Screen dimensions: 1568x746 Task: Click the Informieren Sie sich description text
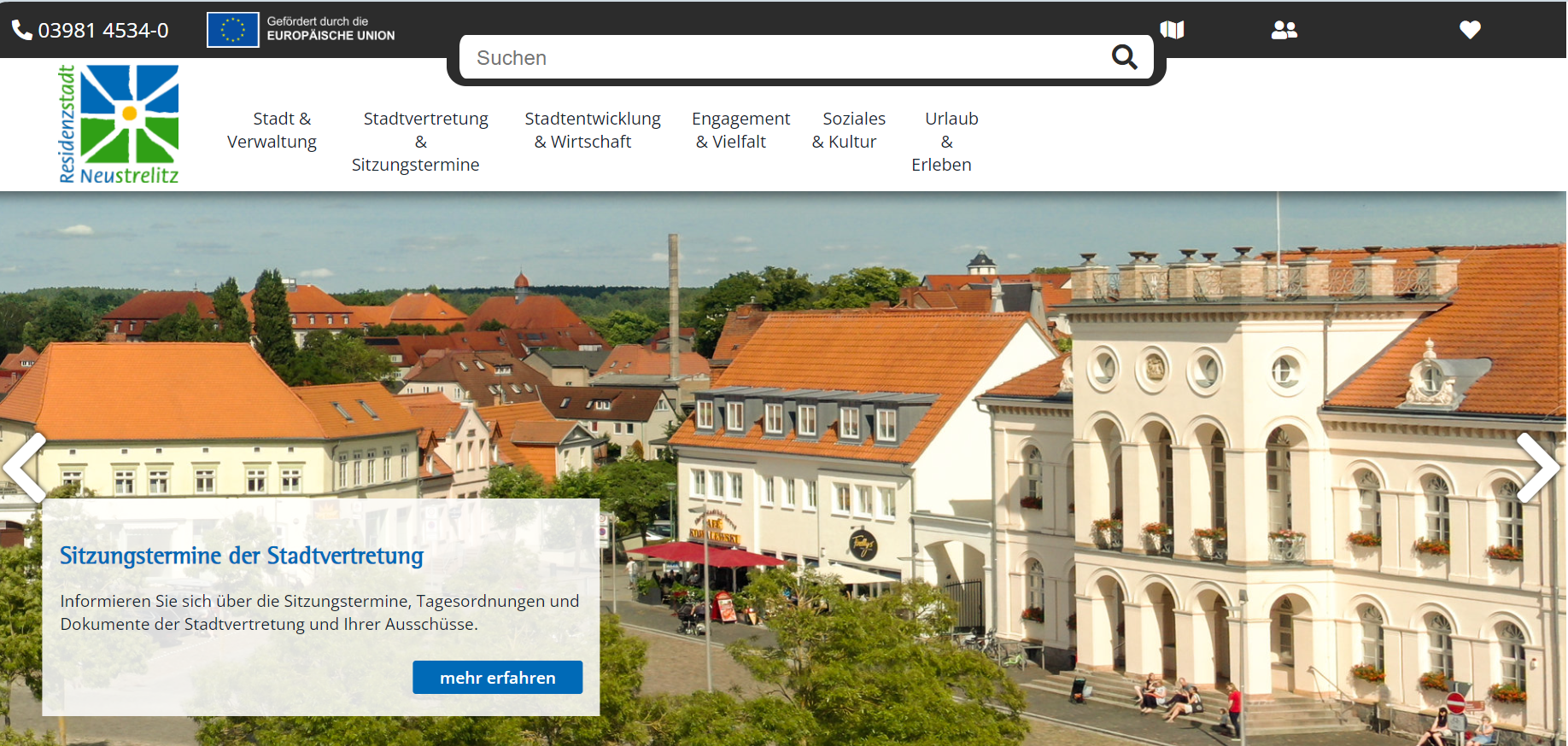(319, 613)
